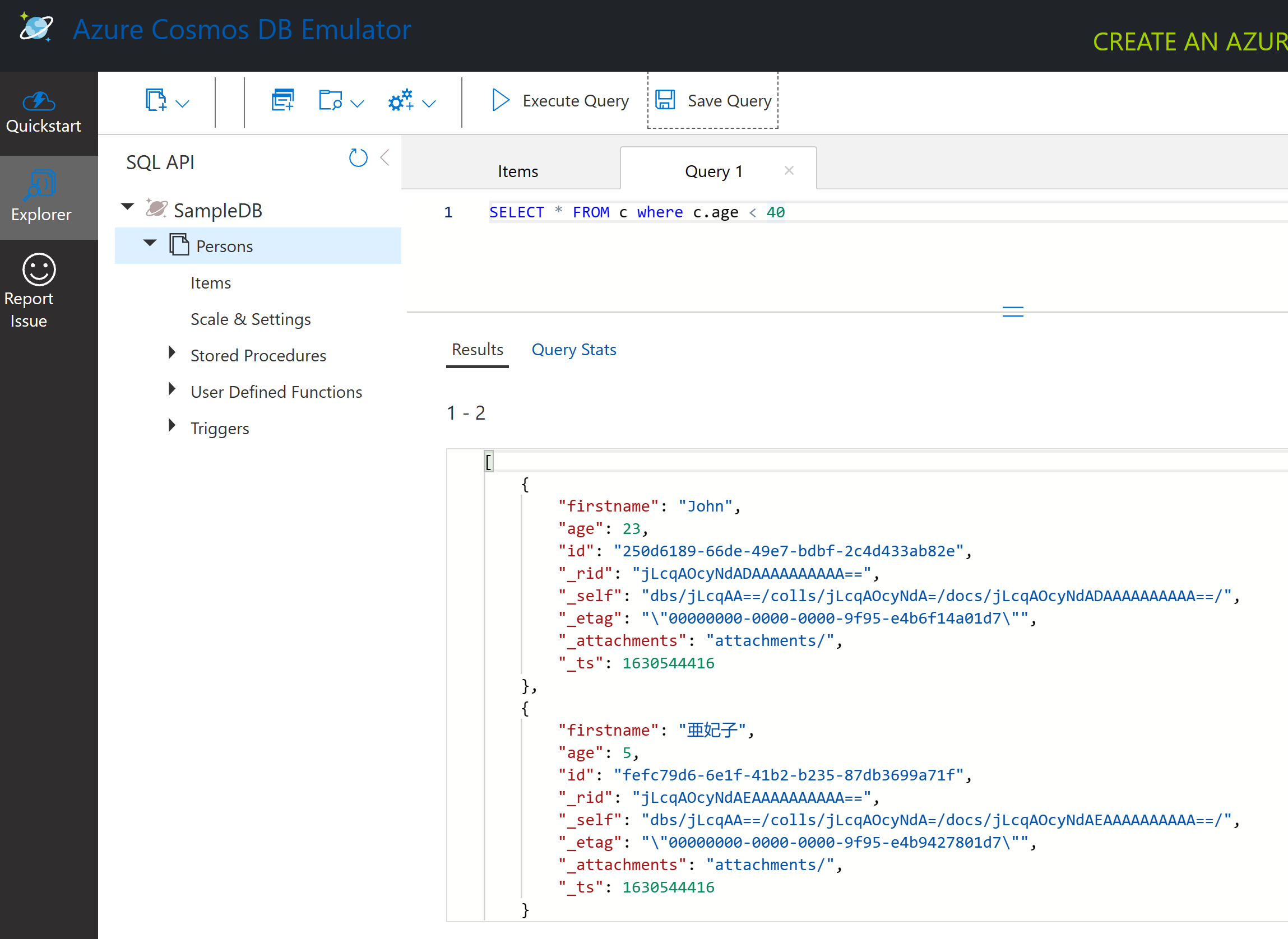The width and height of the screenshot is (1288, 939).
Task: Expand the New Item dropdown arrow
Action: point(182,104)
